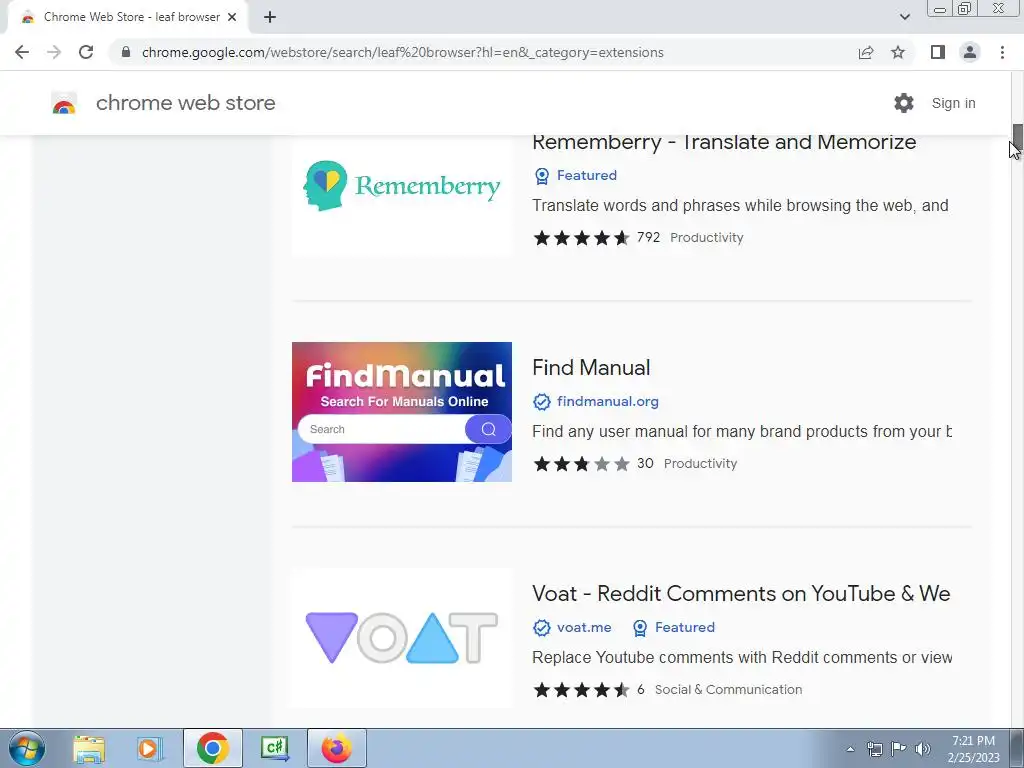Image resolution: width=1024 pixels, height=768 pixels.
Task: Open the Windows Start menu
Action: (27, 748)
